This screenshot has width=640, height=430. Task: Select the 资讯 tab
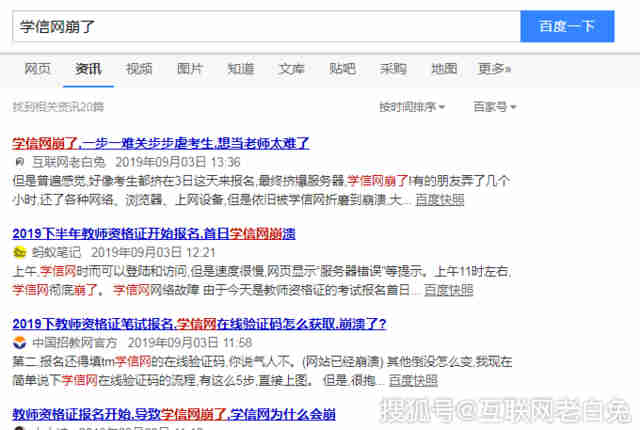tap(88, 69)
